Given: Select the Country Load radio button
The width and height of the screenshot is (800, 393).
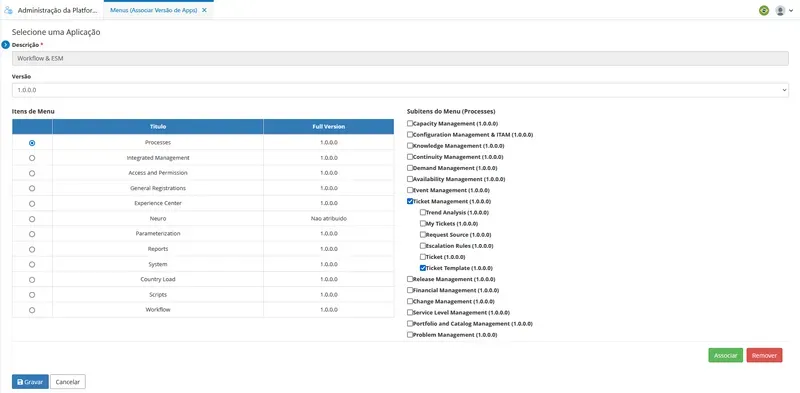Looking at the screenshot, I should click(32, 280).
